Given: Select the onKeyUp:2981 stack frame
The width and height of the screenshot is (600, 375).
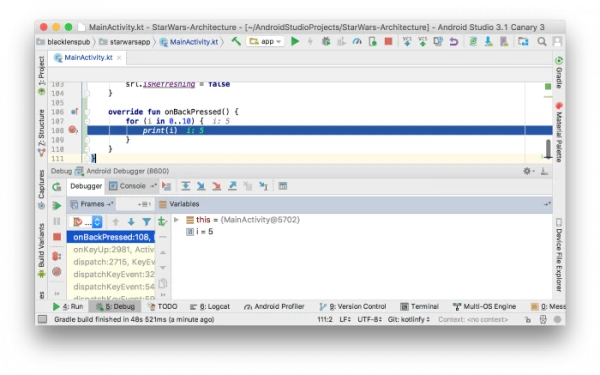Looking at the screenshot, I should pos(111,249).
